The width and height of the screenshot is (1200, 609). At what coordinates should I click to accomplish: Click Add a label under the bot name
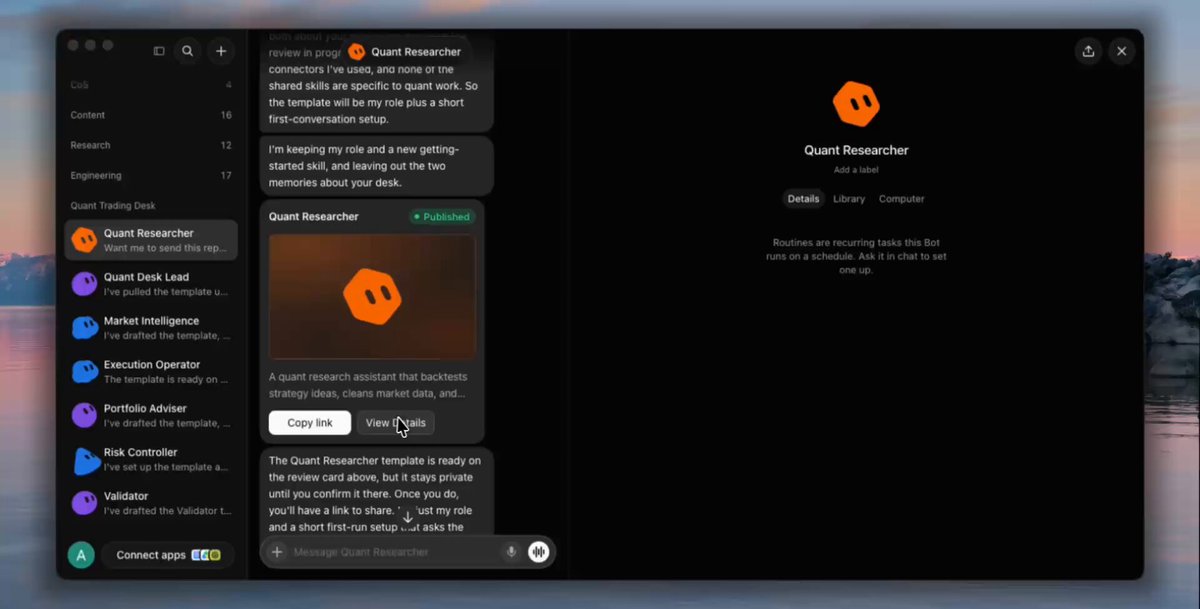[x=856, y=170]
